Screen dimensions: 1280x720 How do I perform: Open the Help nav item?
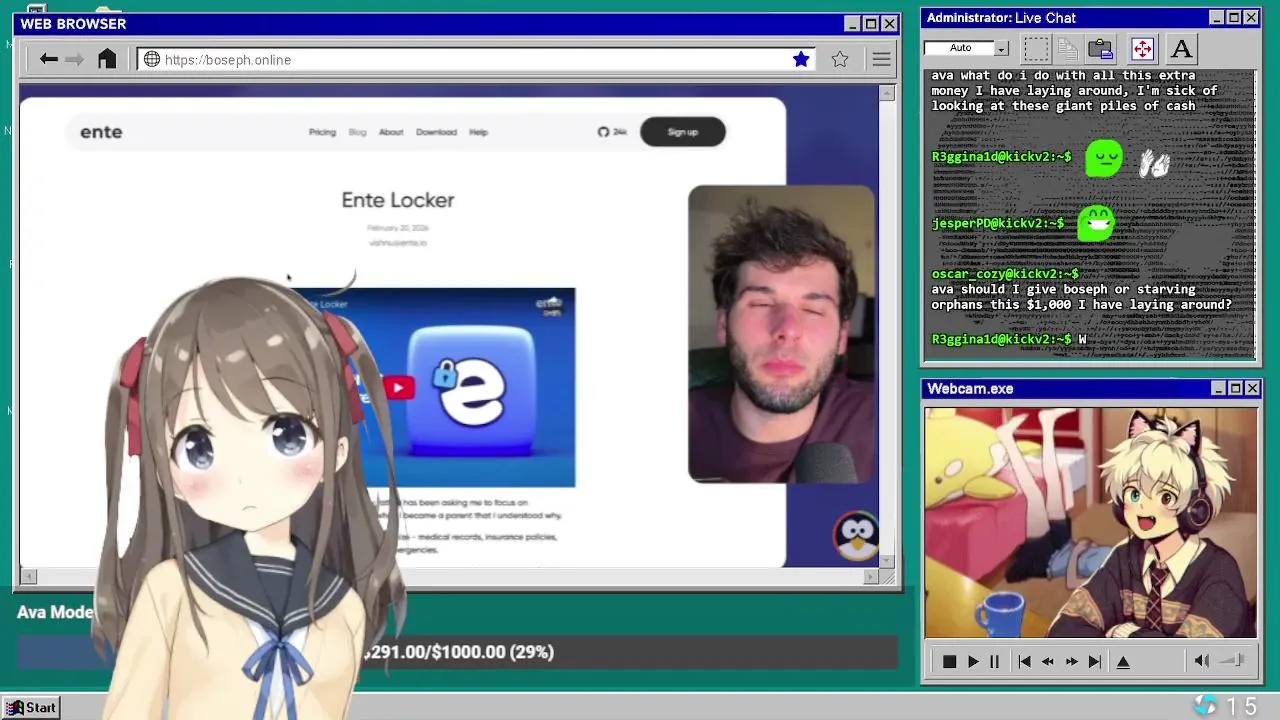[478, 132]
